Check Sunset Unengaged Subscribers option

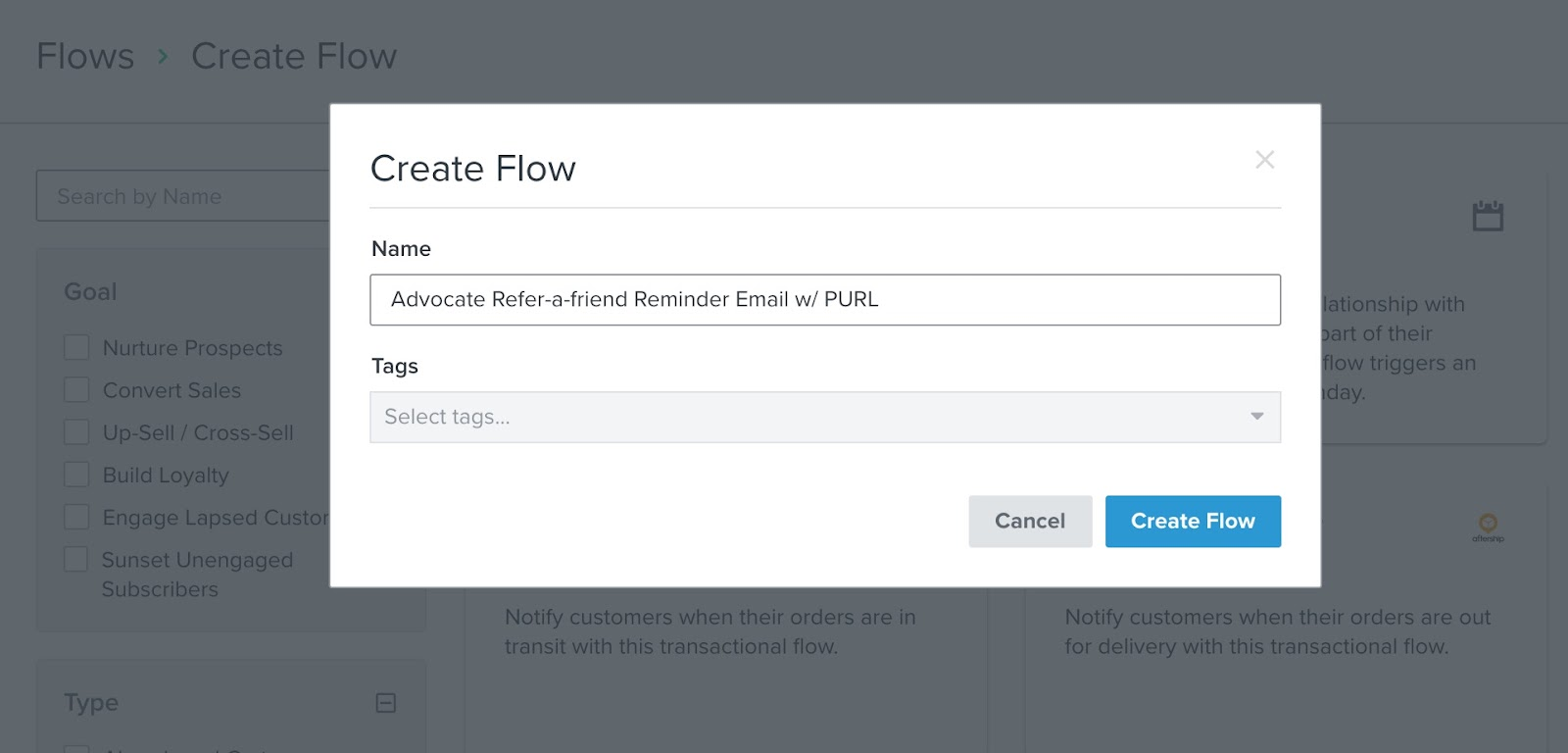[76, 560]
